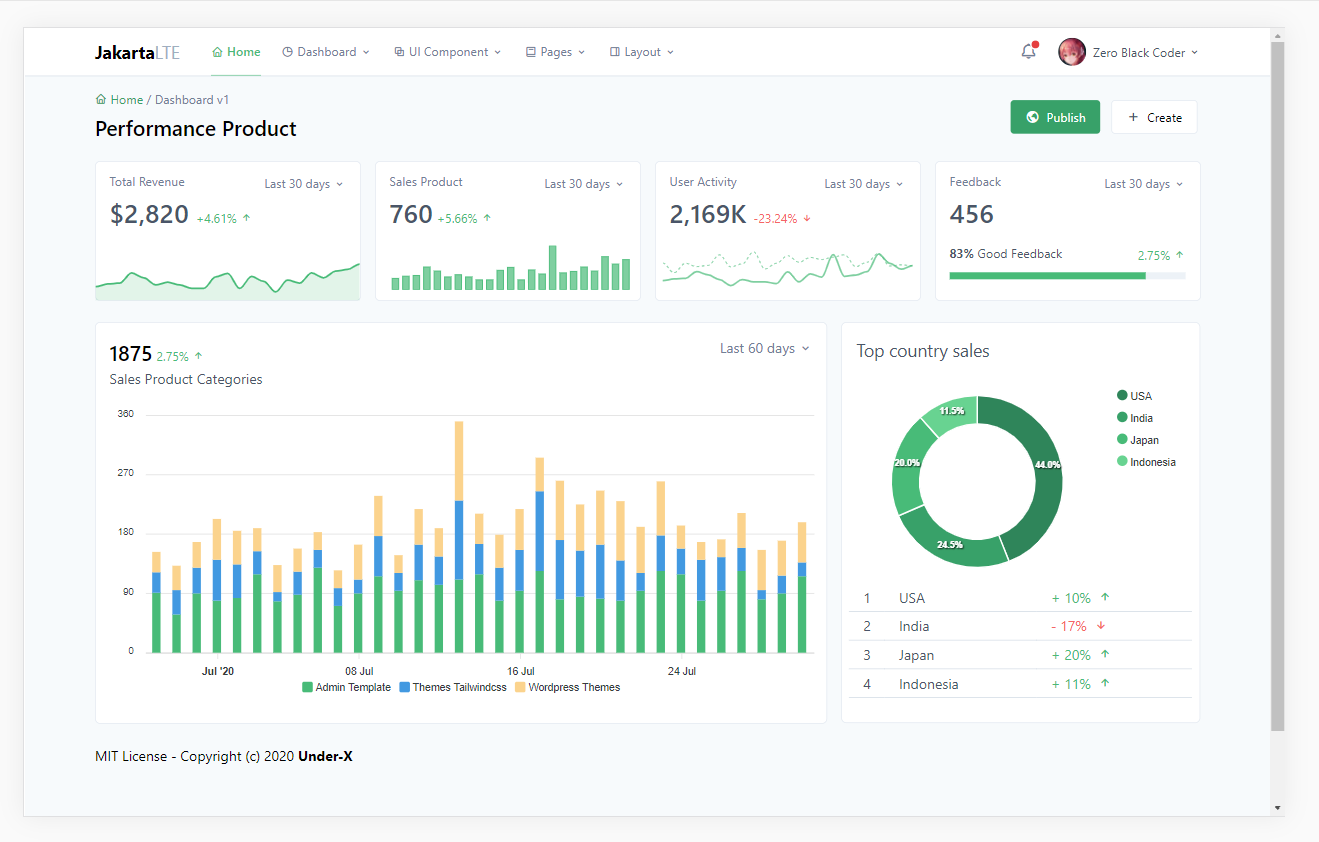Click the up arrow next to + 20%
Viewport: 1319px width, 842px height.
click(x=1105, y=654)
